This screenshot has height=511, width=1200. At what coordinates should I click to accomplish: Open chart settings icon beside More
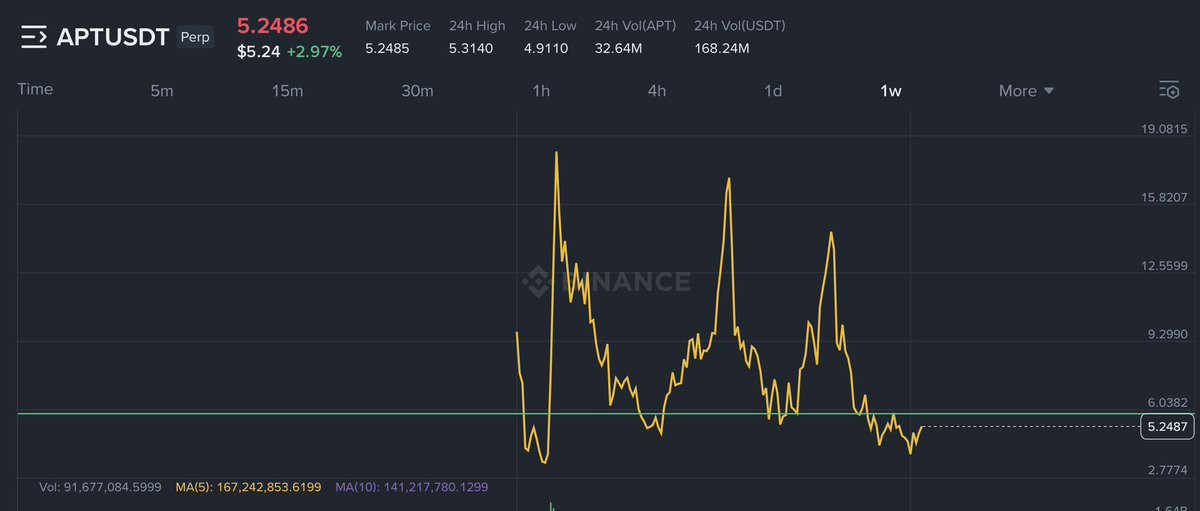point(1168,90)
